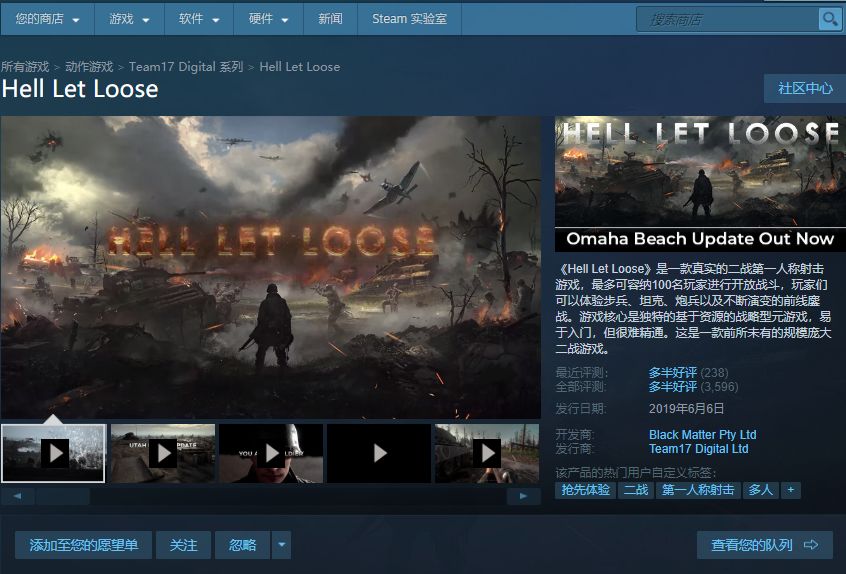The width and height of the screenshot is (846, 574).
Task: Click 查看您的队列 button
Action: tap(765, 545)
